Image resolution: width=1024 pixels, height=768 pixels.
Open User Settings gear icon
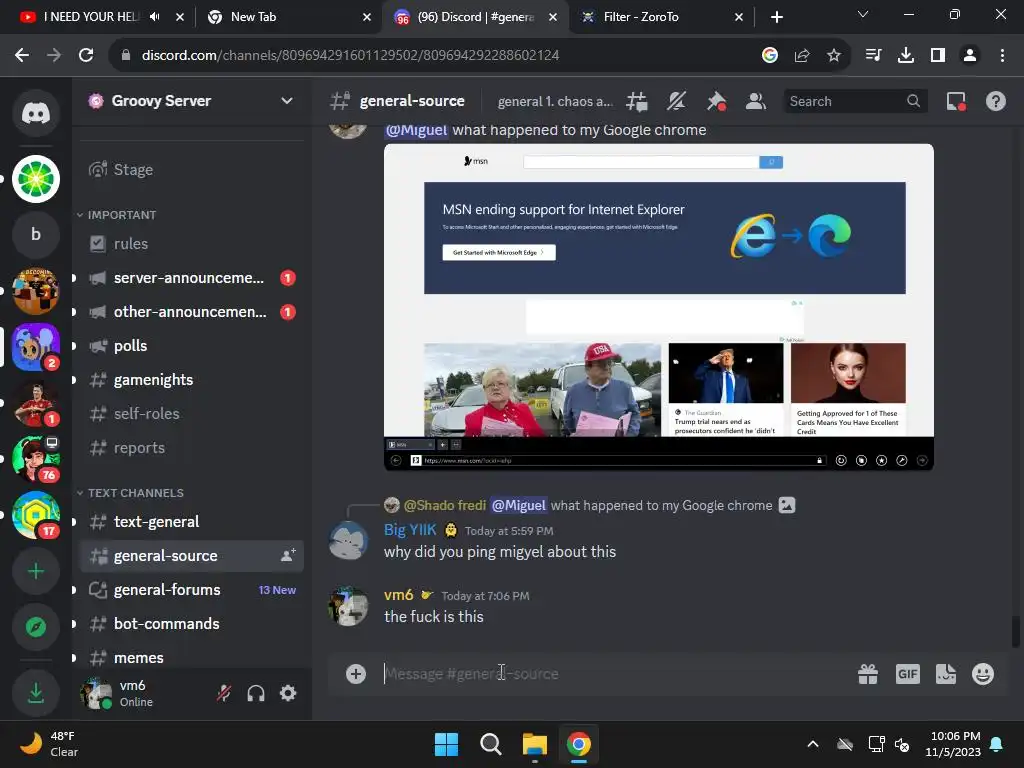coord(288,692)
